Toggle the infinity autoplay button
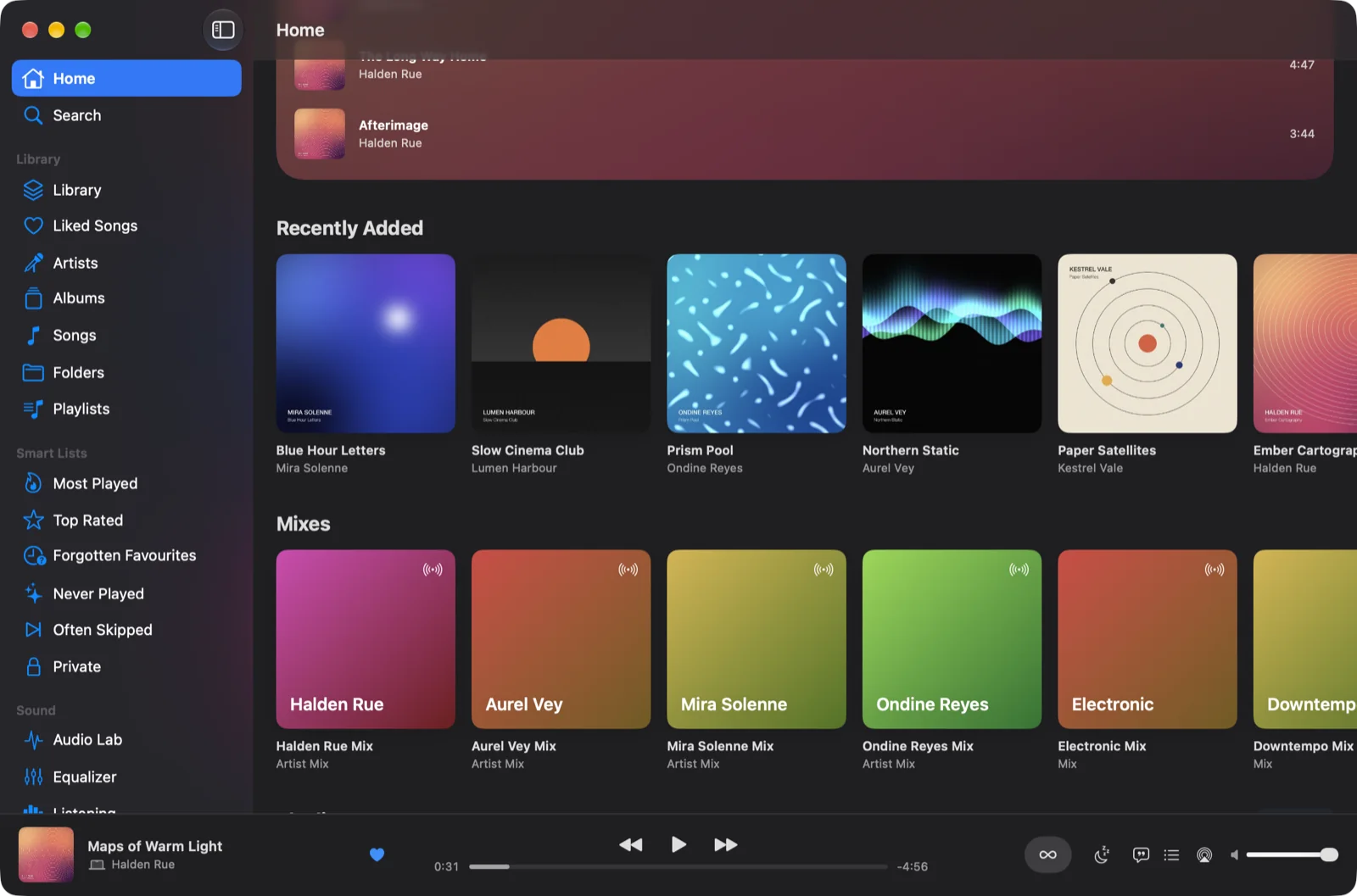 pyautogui.click(x=1048, y=854)
